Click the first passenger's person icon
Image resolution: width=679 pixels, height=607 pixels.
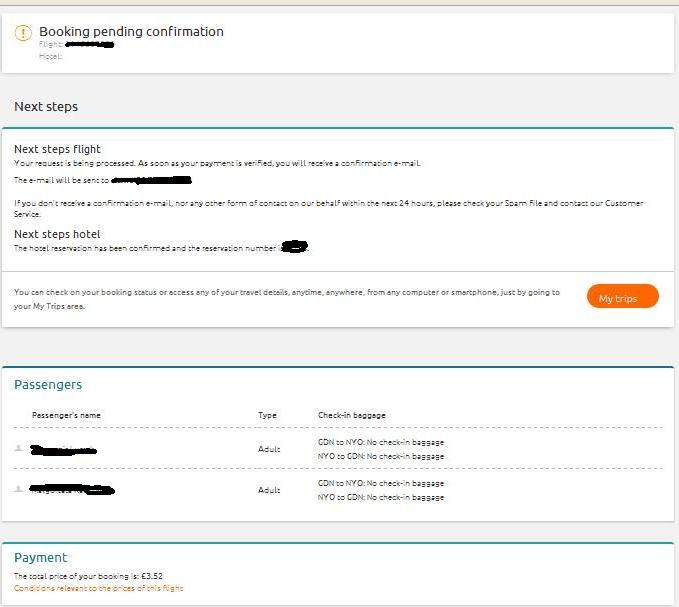pyautogui.click(x=19, y=448)
